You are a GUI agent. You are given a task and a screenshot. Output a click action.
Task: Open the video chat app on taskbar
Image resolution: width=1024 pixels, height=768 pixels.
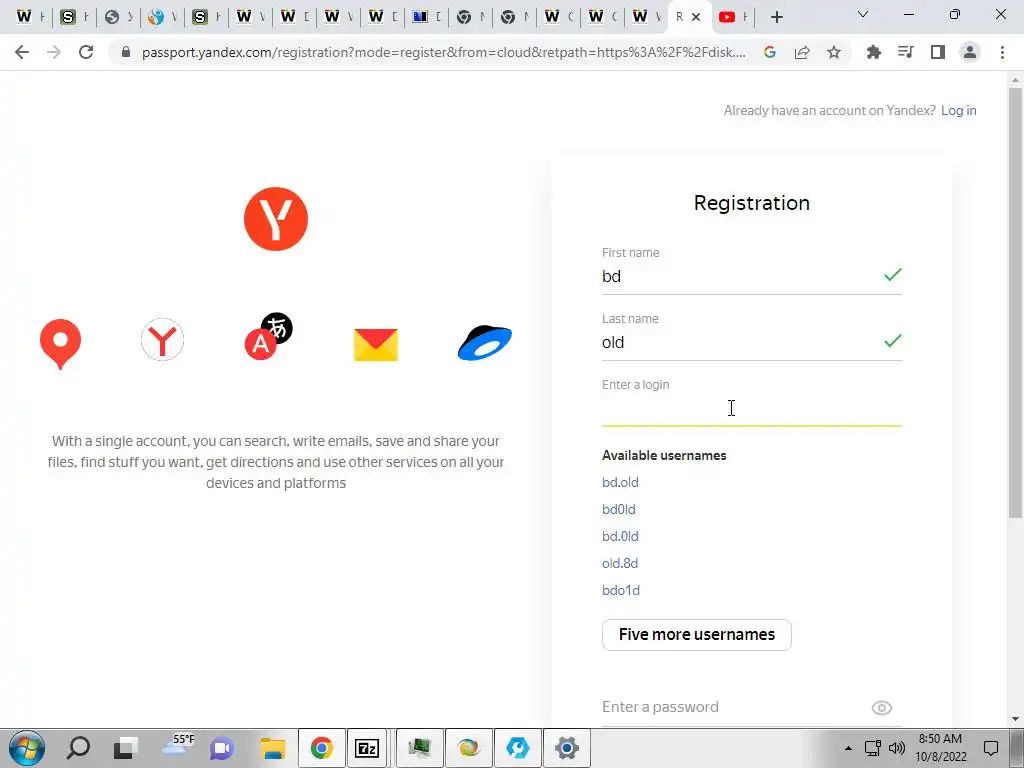click(222, 748)
